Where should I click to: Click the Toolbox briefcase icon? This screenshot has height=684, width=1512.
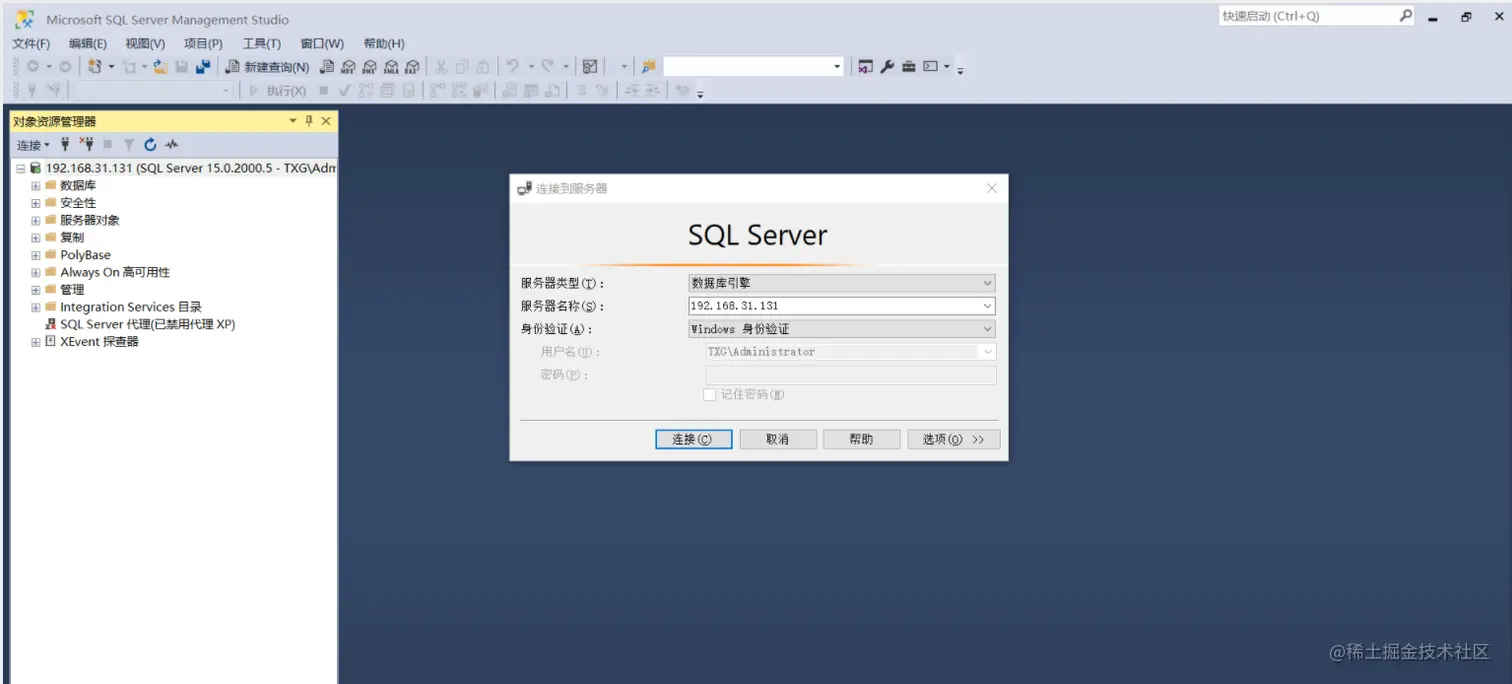(x=909, y=67)
